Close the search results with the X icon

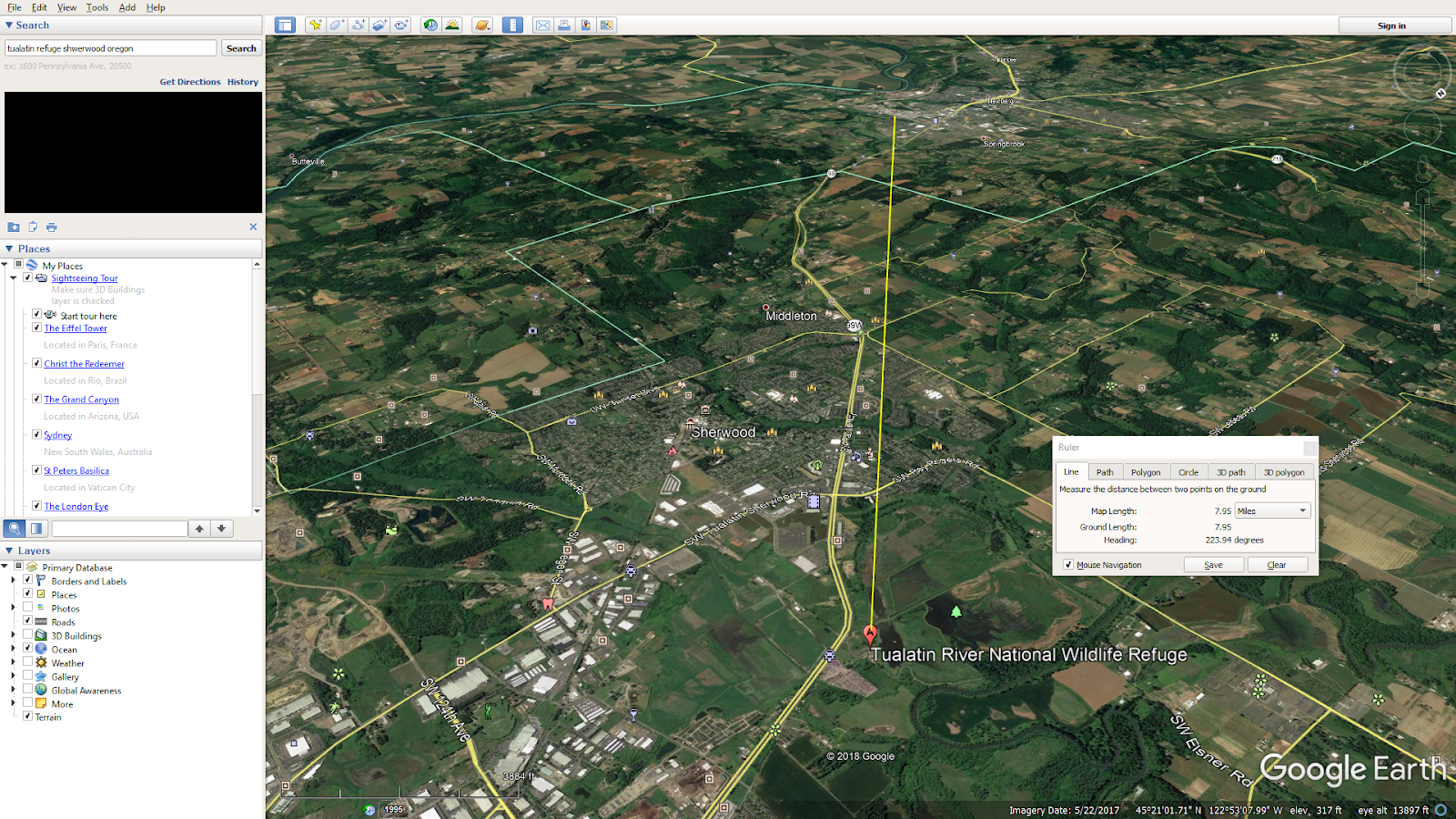pyautogui.click(x=253, y=227)
